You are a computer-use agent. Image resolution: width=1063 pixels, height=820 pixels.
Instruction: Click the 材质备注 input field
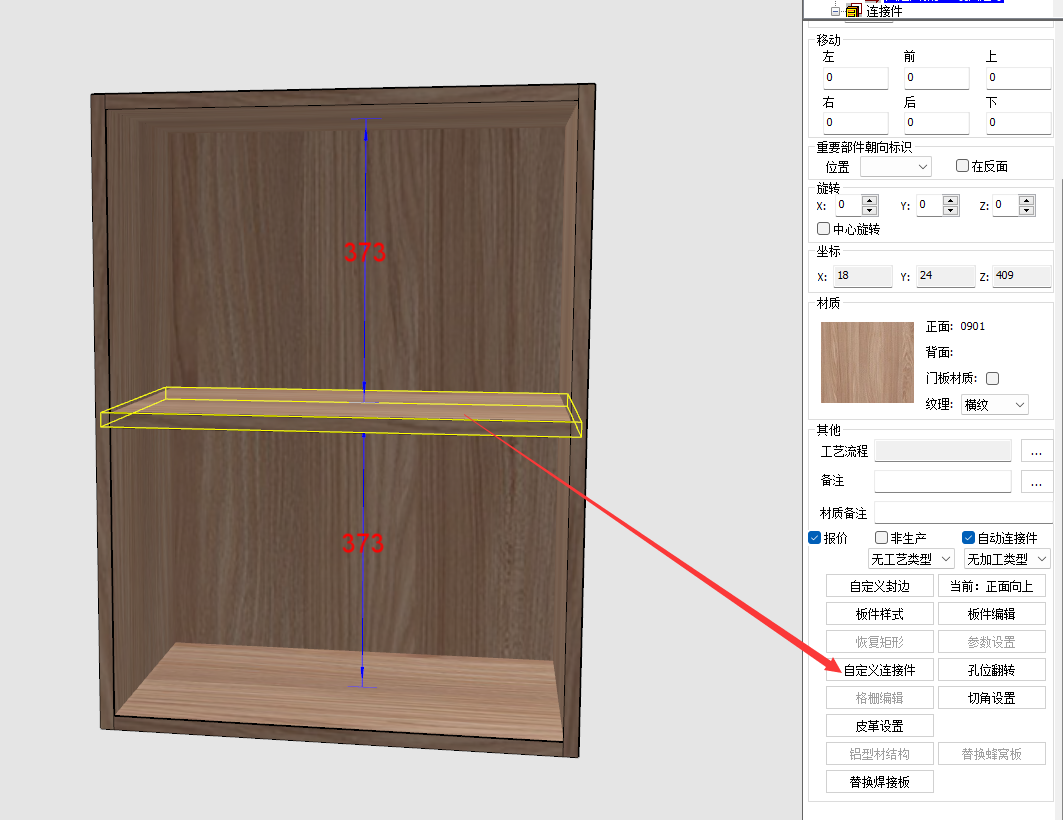pos(963,513)
